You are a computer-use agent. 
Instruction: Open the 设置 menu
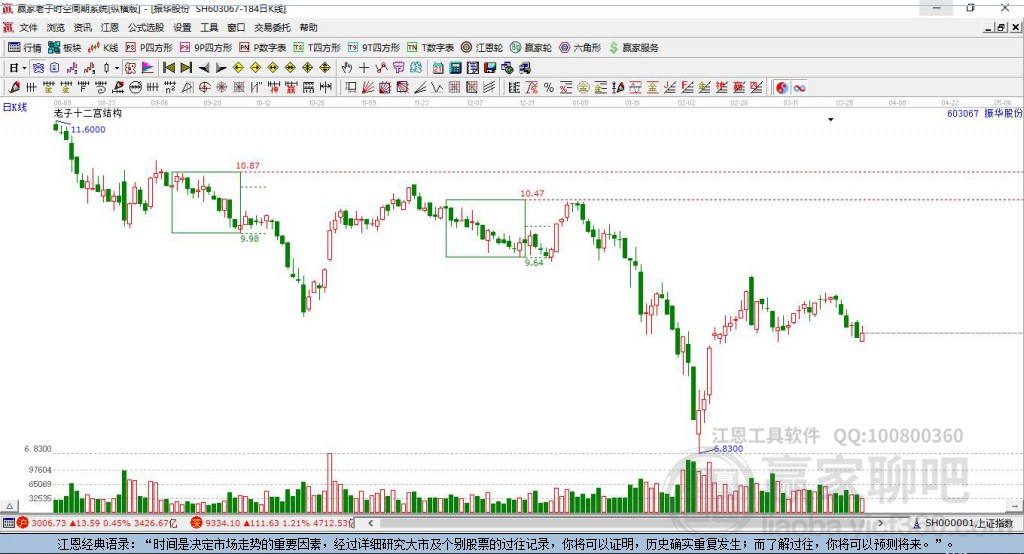click(182, 27)
